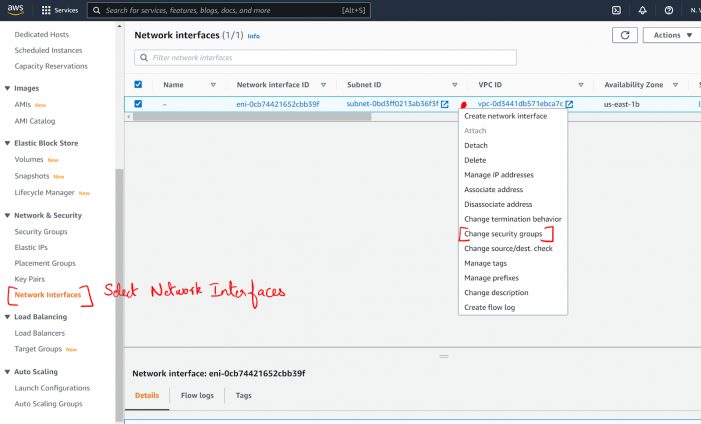Collapse the Network & Security section
The image size is (701, 424).
tap(8, 215)
